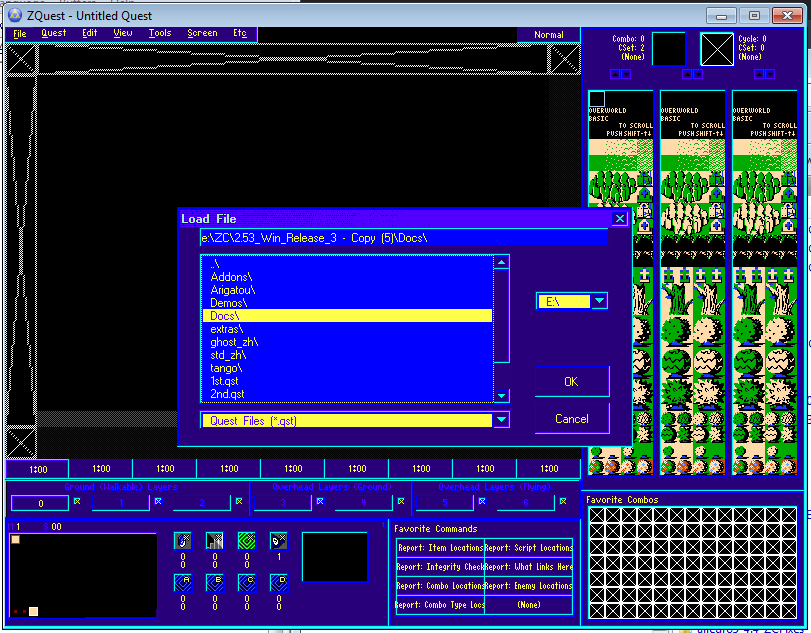Select warp return square D
811x633 pixels.
pos(279,583)
